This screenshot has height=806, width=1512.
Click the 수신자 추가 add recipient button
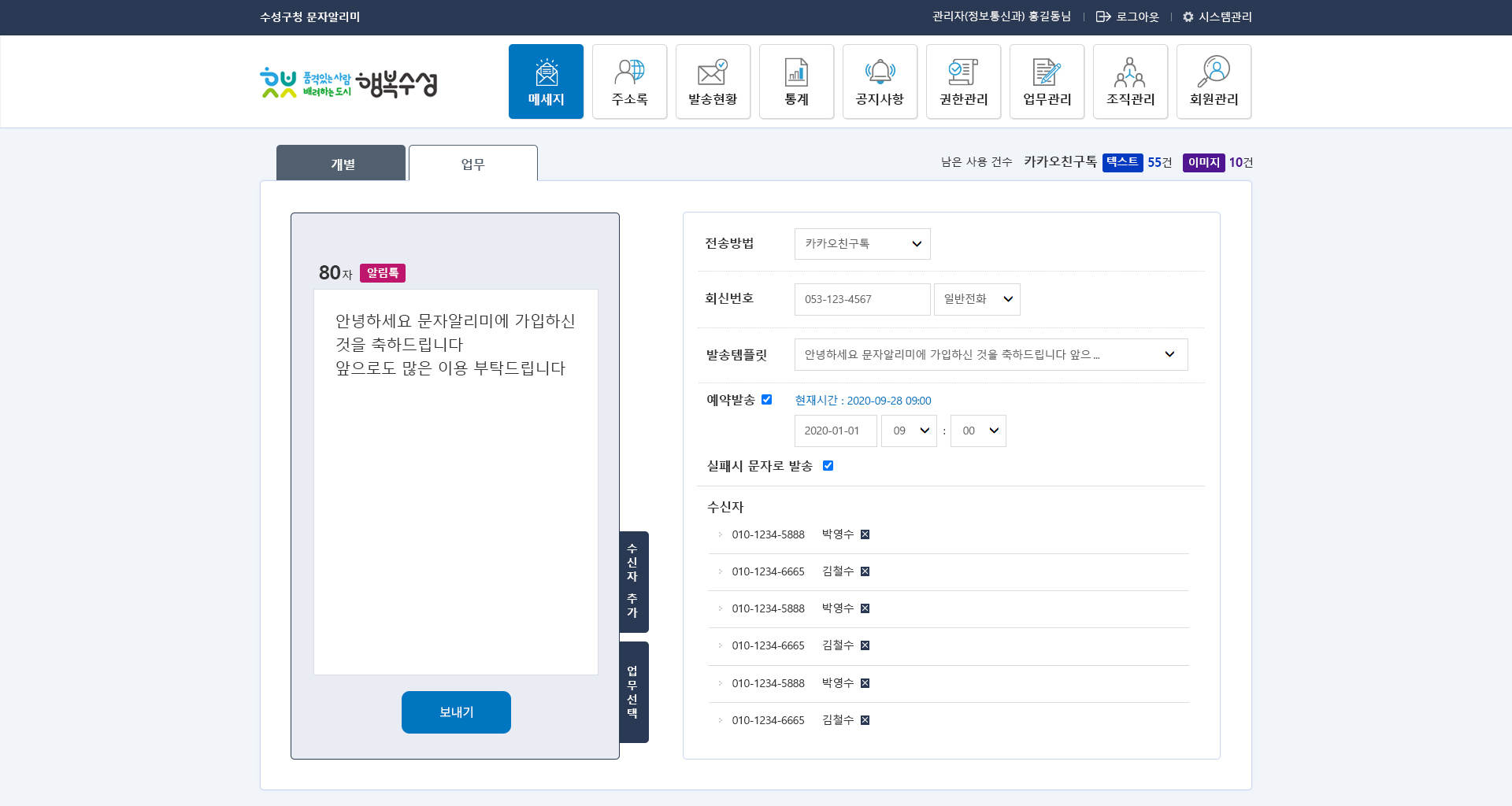(632, 582)
